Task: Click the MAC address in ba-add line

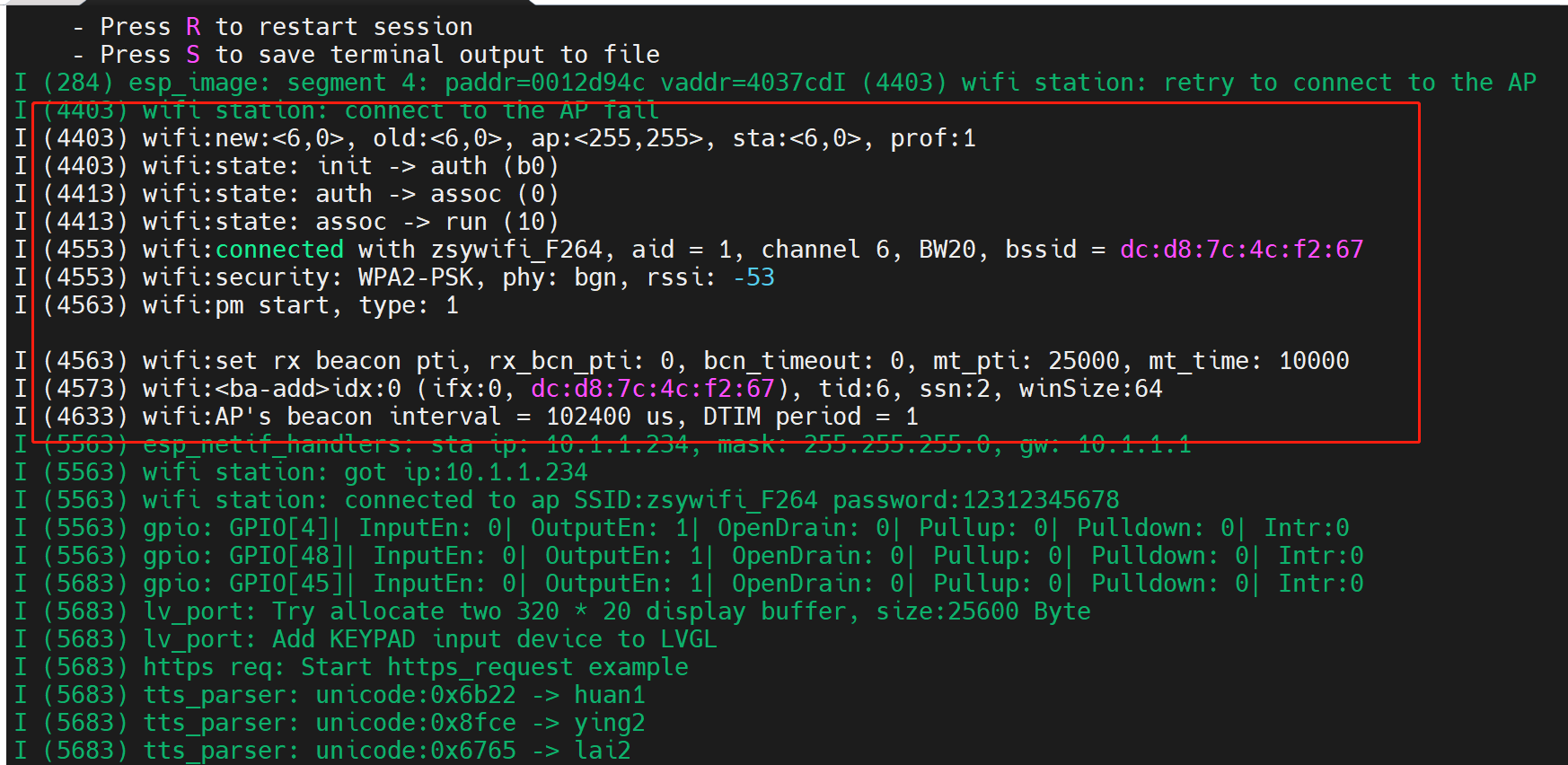Action: click(652, 389)
